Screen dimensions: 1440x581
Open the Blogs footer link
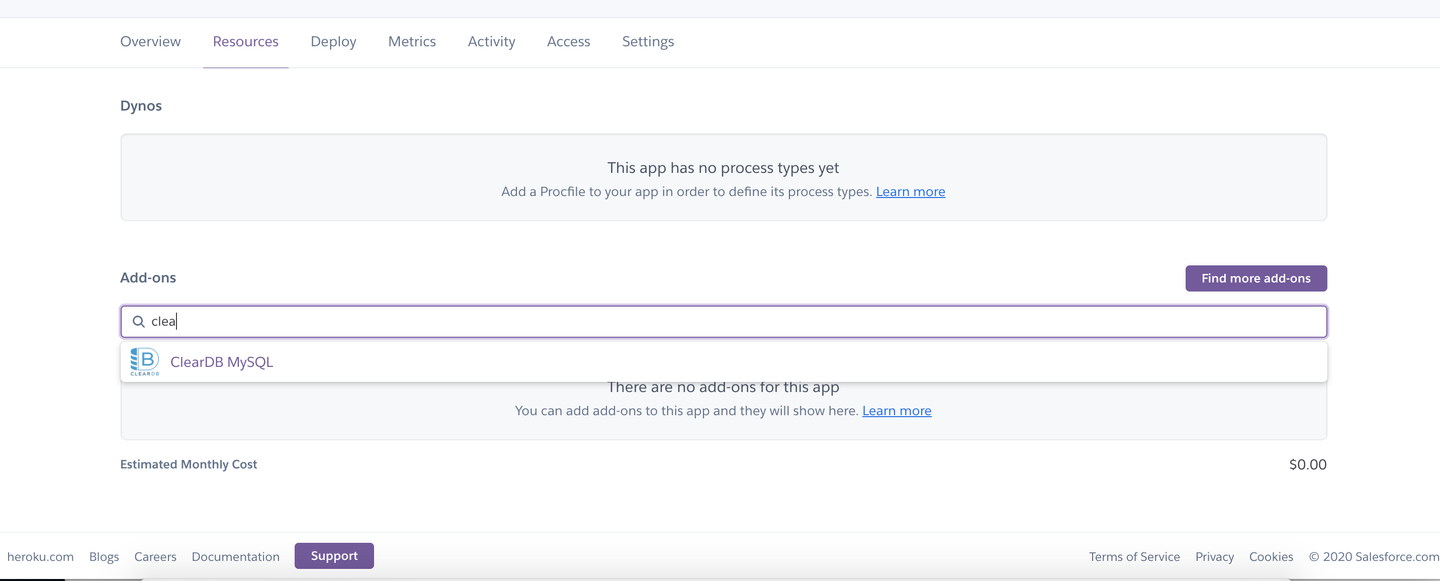click(x=104, y=557)
